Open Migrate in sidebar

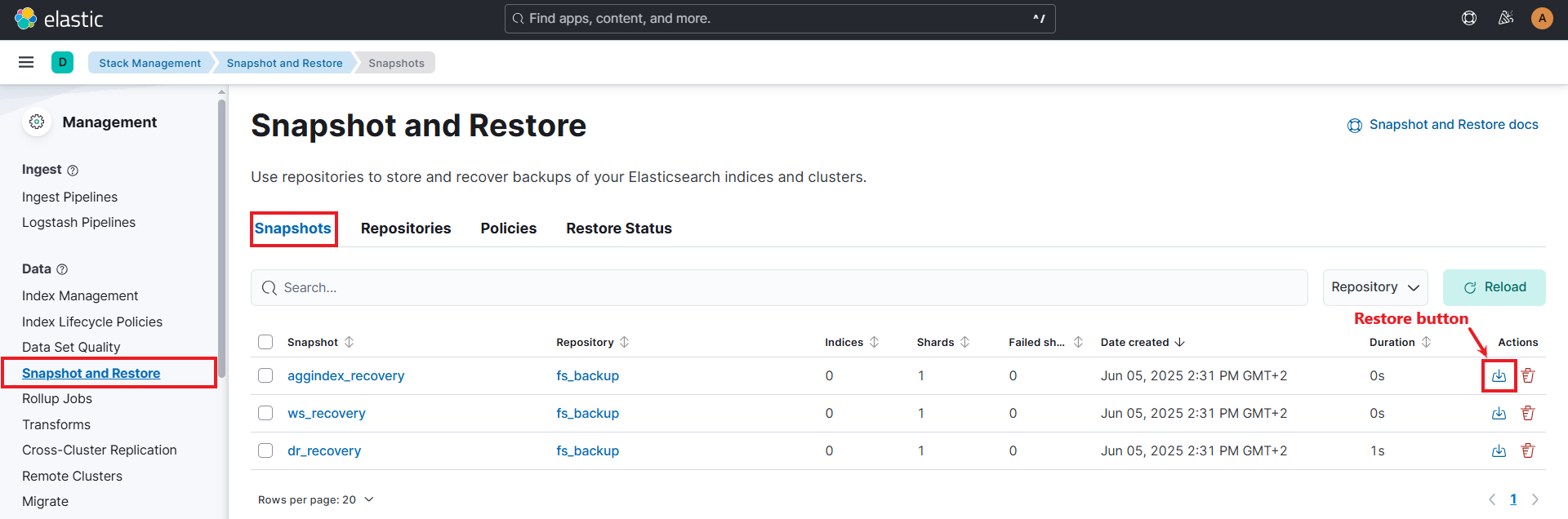pos(45,502)
